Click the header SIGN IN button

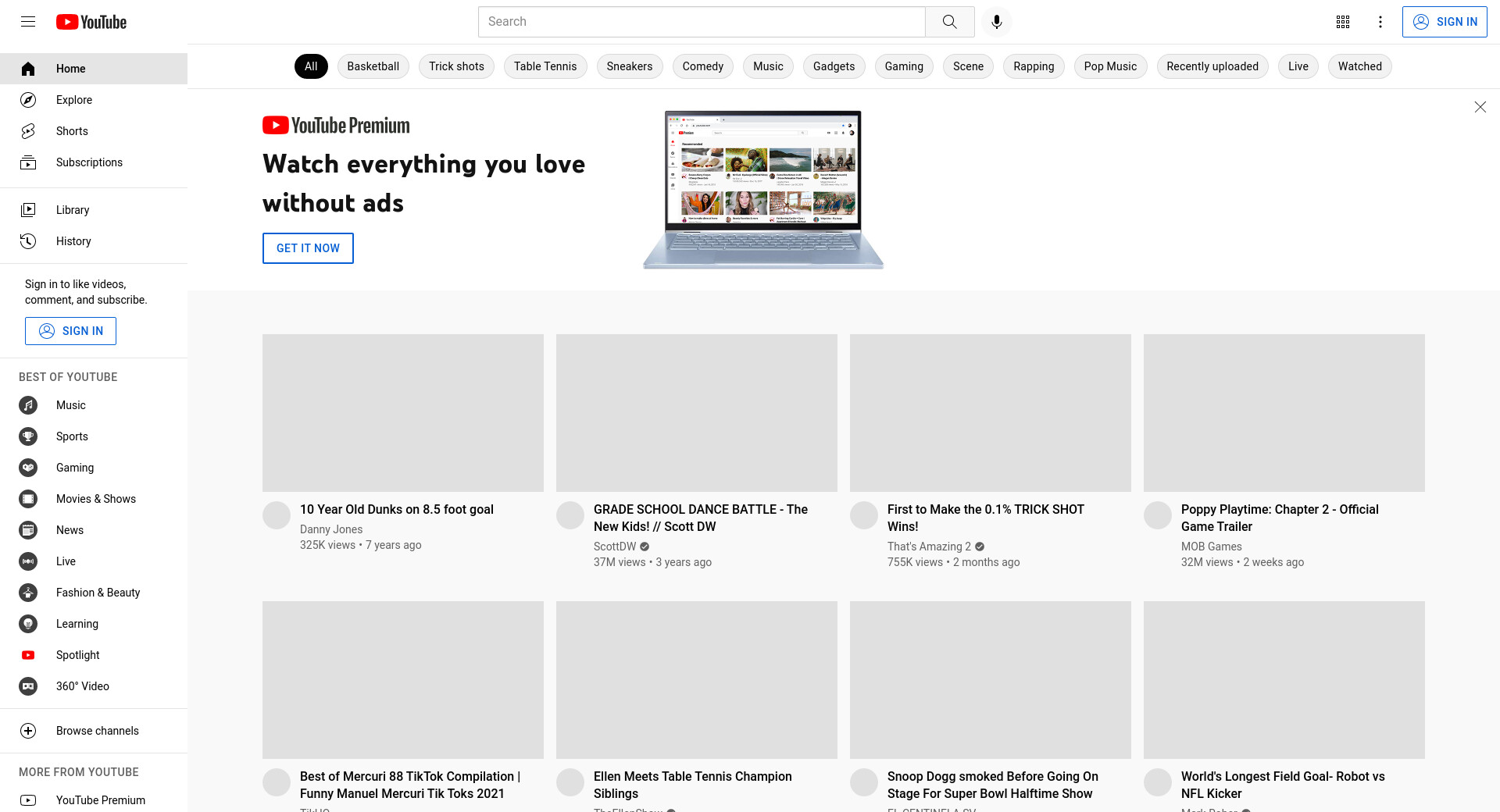(1445, 22)
